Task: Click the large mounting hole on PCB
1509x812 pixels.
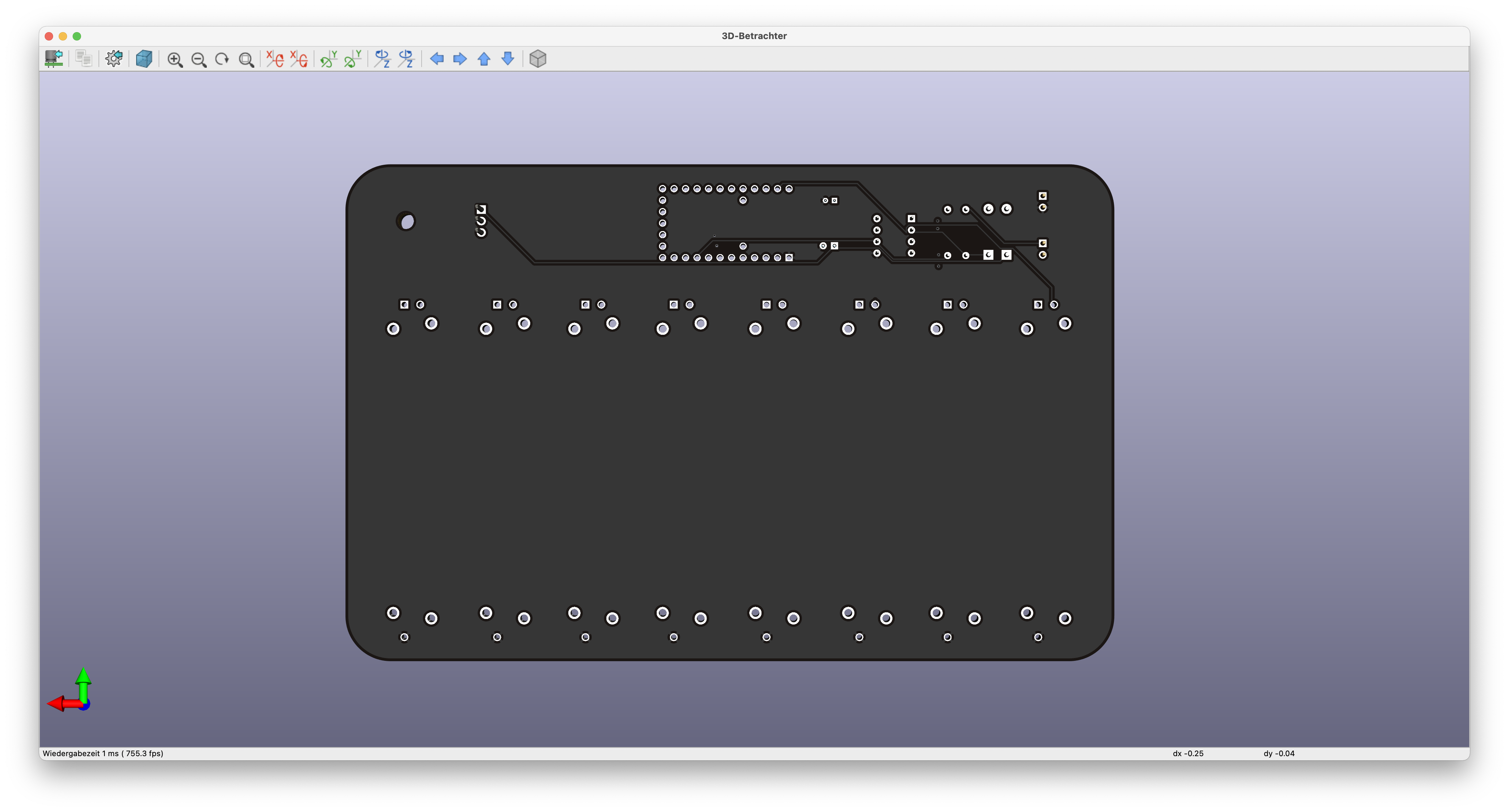Action: click(x=406, y=221)
